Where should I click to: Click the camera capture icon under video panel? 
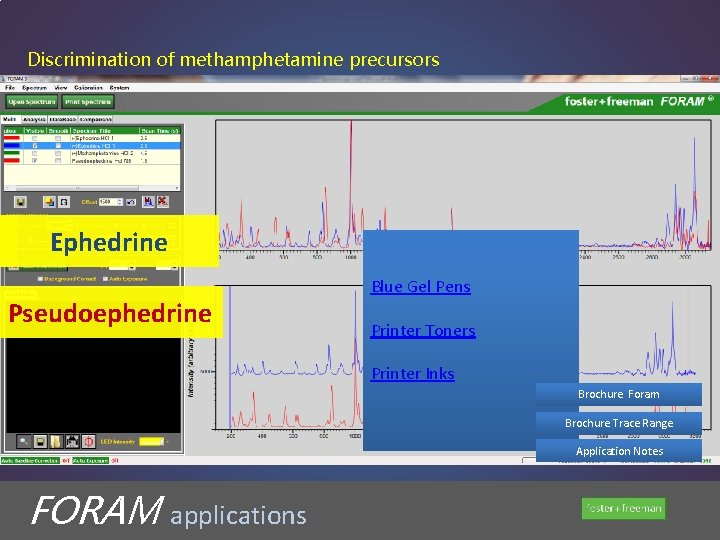tap(72, 442)
